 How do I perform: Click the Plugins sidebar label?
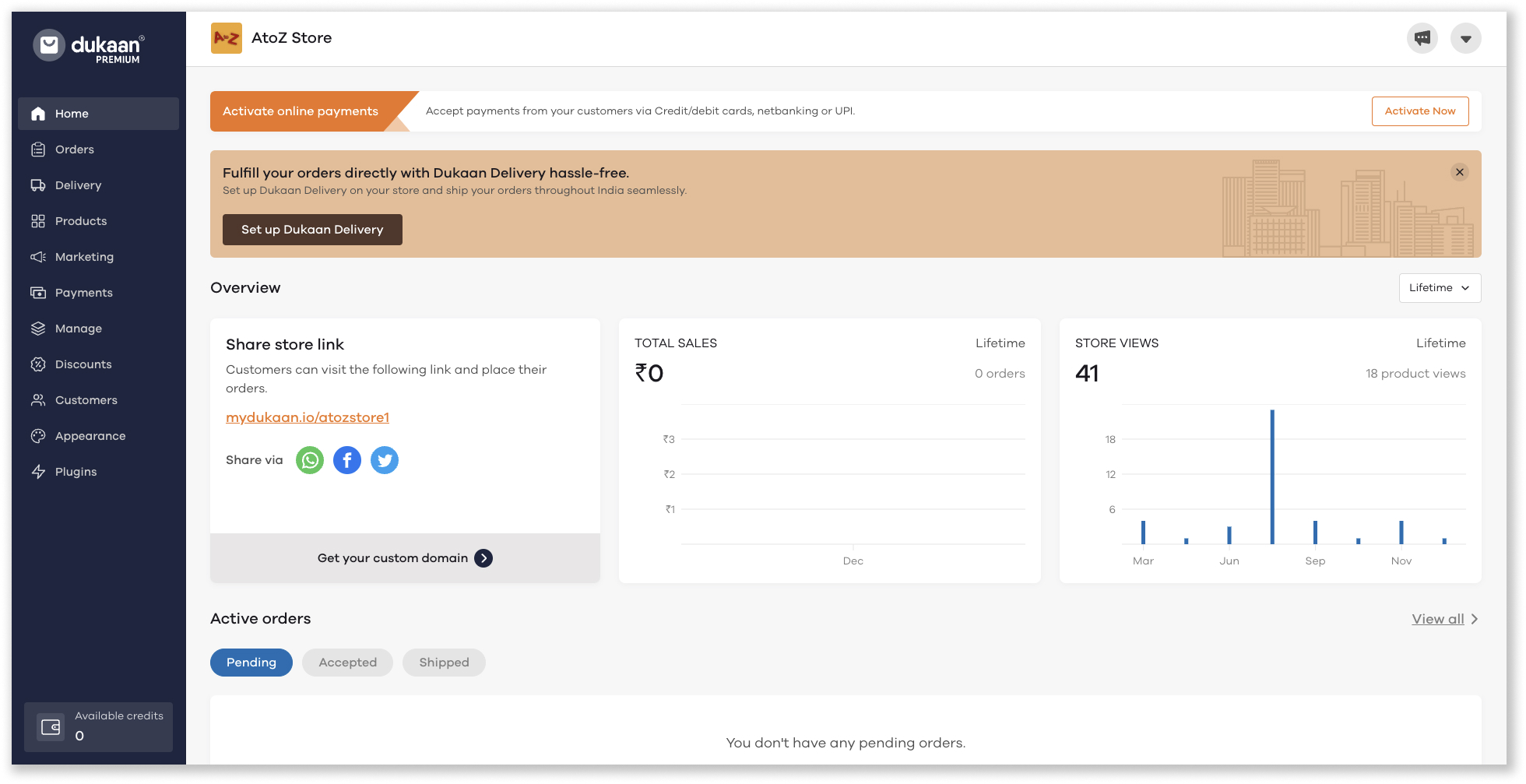pyautogui.click(x=76, y=472)
